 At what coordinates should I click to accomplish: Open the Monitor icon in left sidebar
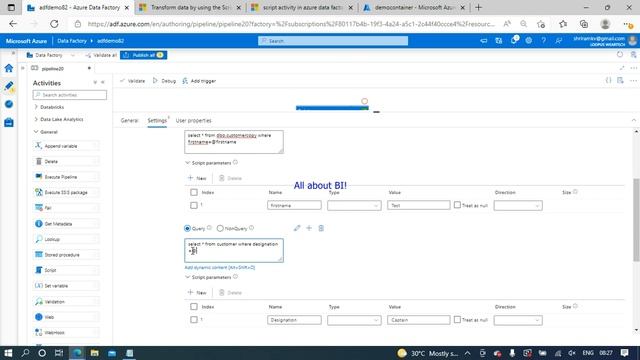click(x=9, y=104)
